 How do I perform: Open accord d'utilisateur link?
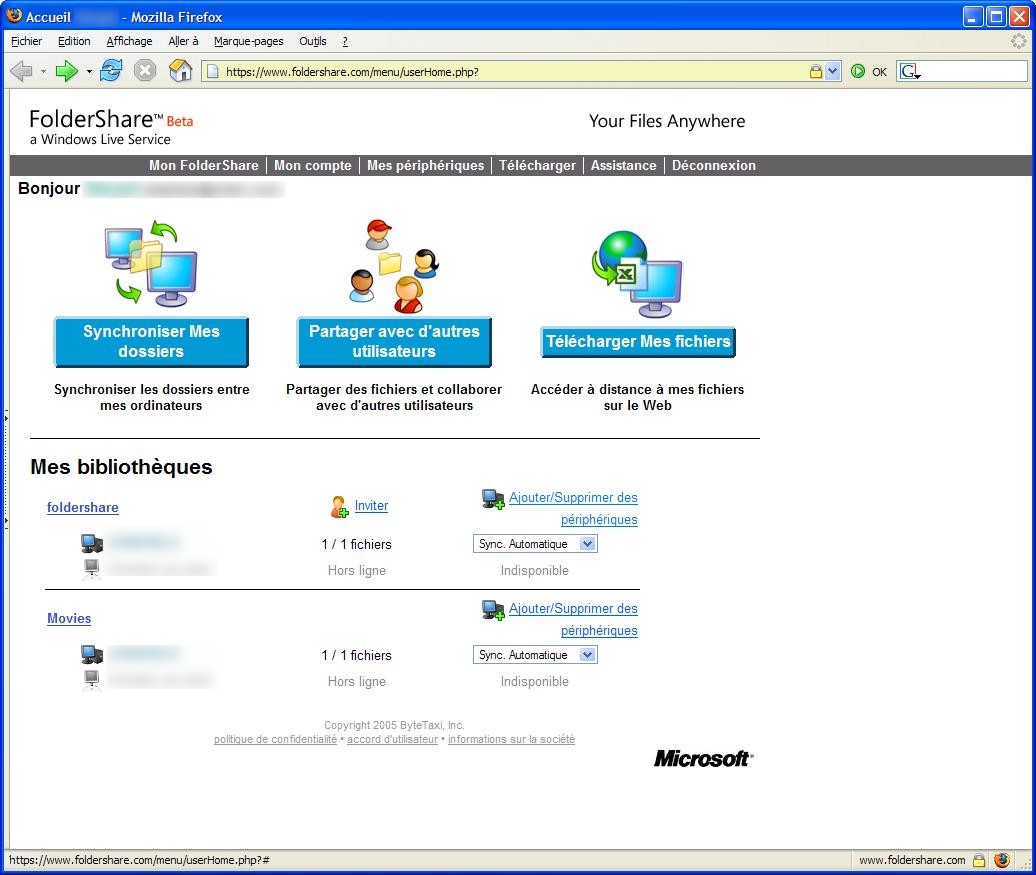point(392,739)
